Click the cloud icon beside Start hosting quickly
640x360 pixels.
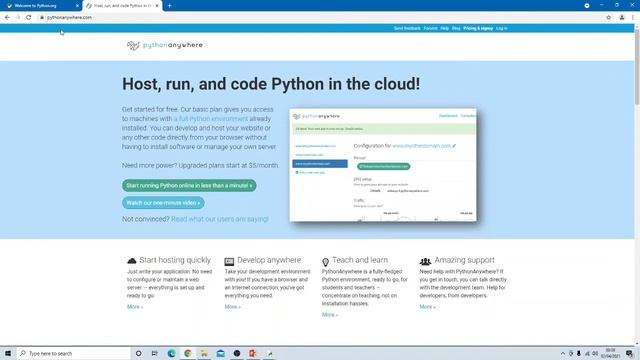131,260
